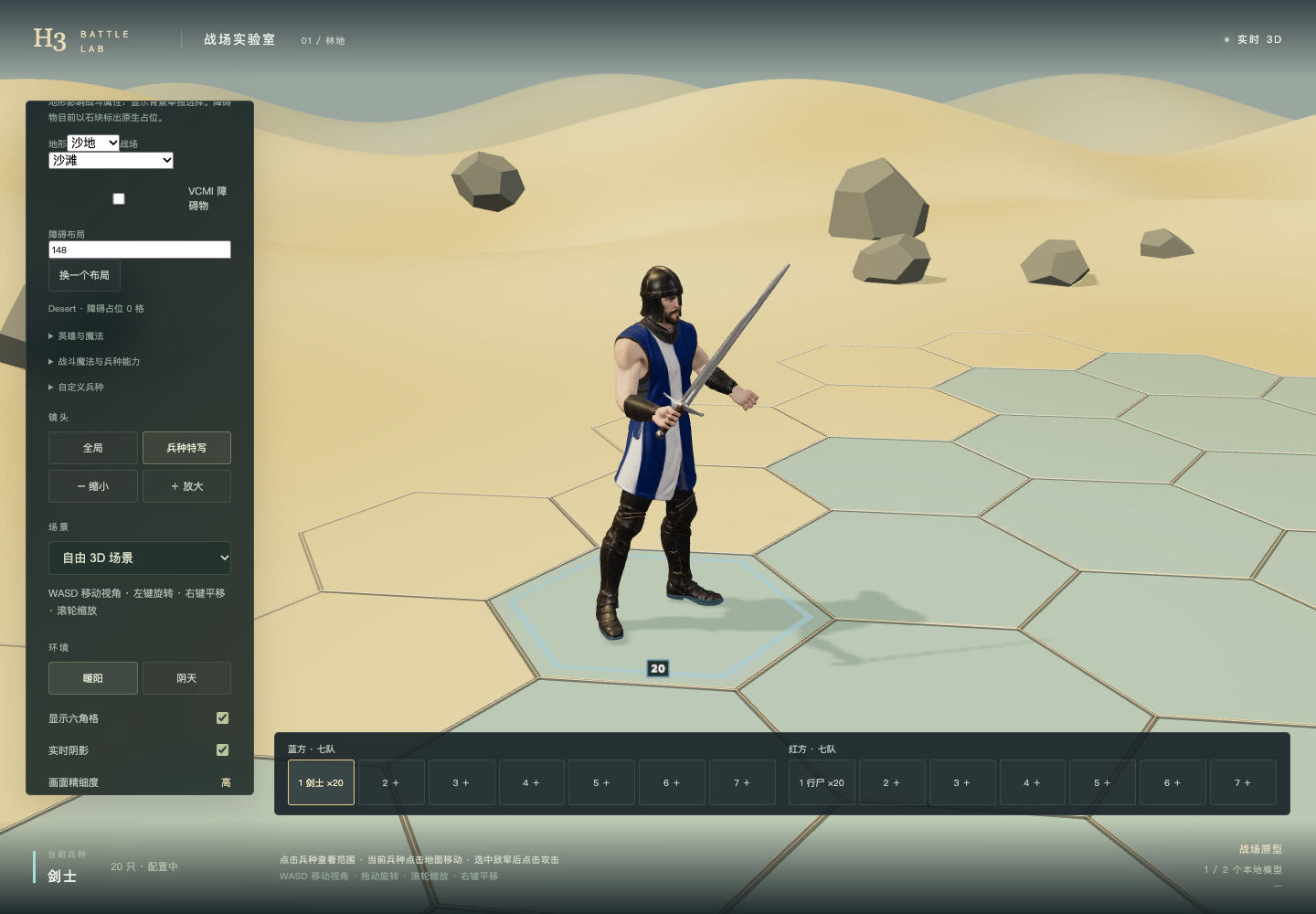Expand the 战斗魔法与兵种能力 section
Viewport: 1316px width, 914px height.
94,362
